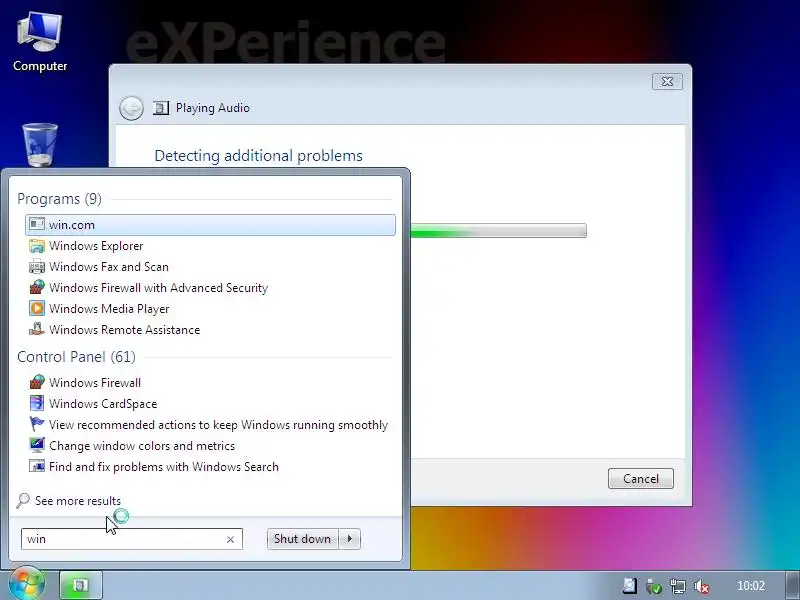The image size is (800, 600).
Task: Click the Windows Remote Assistance icon
Action: tap(37, 330)
